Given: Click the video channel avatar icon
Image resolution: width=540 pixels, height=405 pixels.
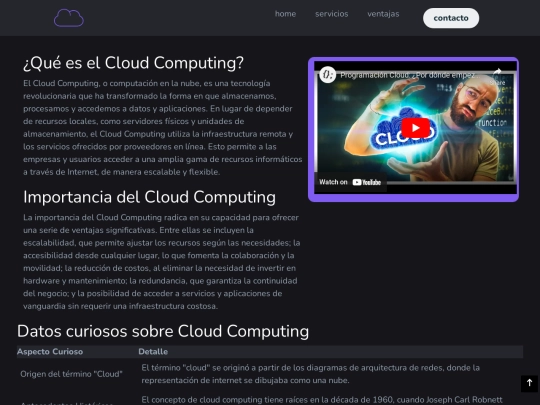Looking at the screenshot, I should [x=327, y=75].
